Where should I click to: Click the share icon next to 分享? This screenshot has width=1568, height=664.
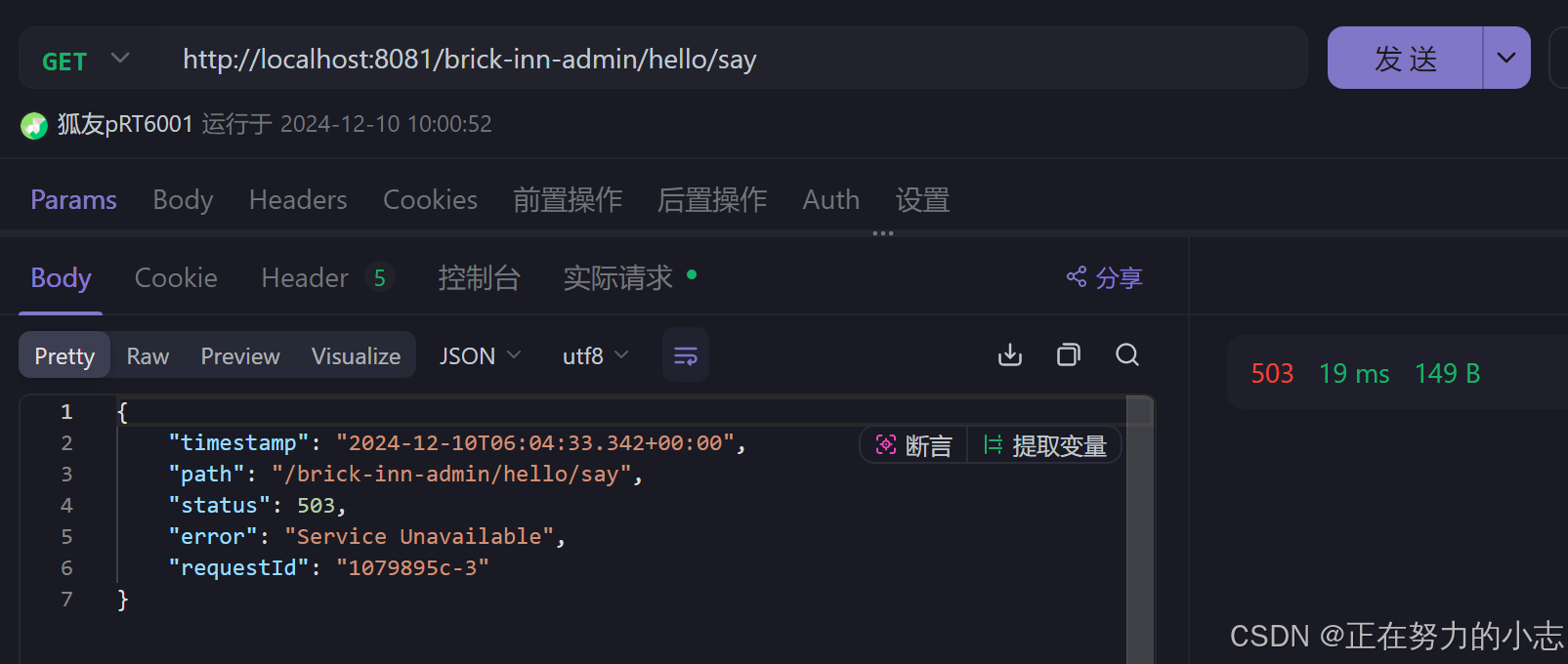[x=1076, y=277]
